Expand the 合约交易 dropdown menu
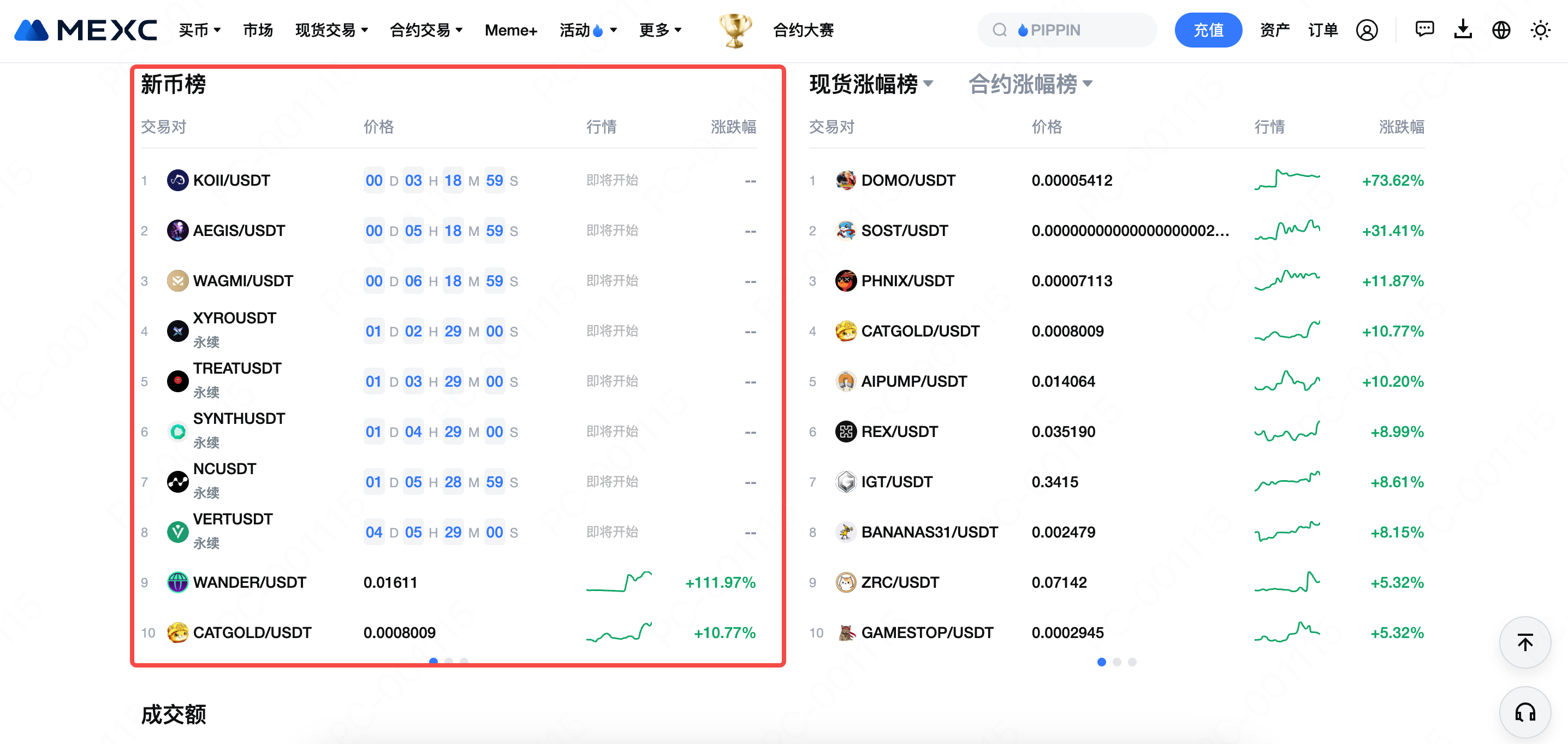Viewport: 1568px width, 744px height. point(426,30)
